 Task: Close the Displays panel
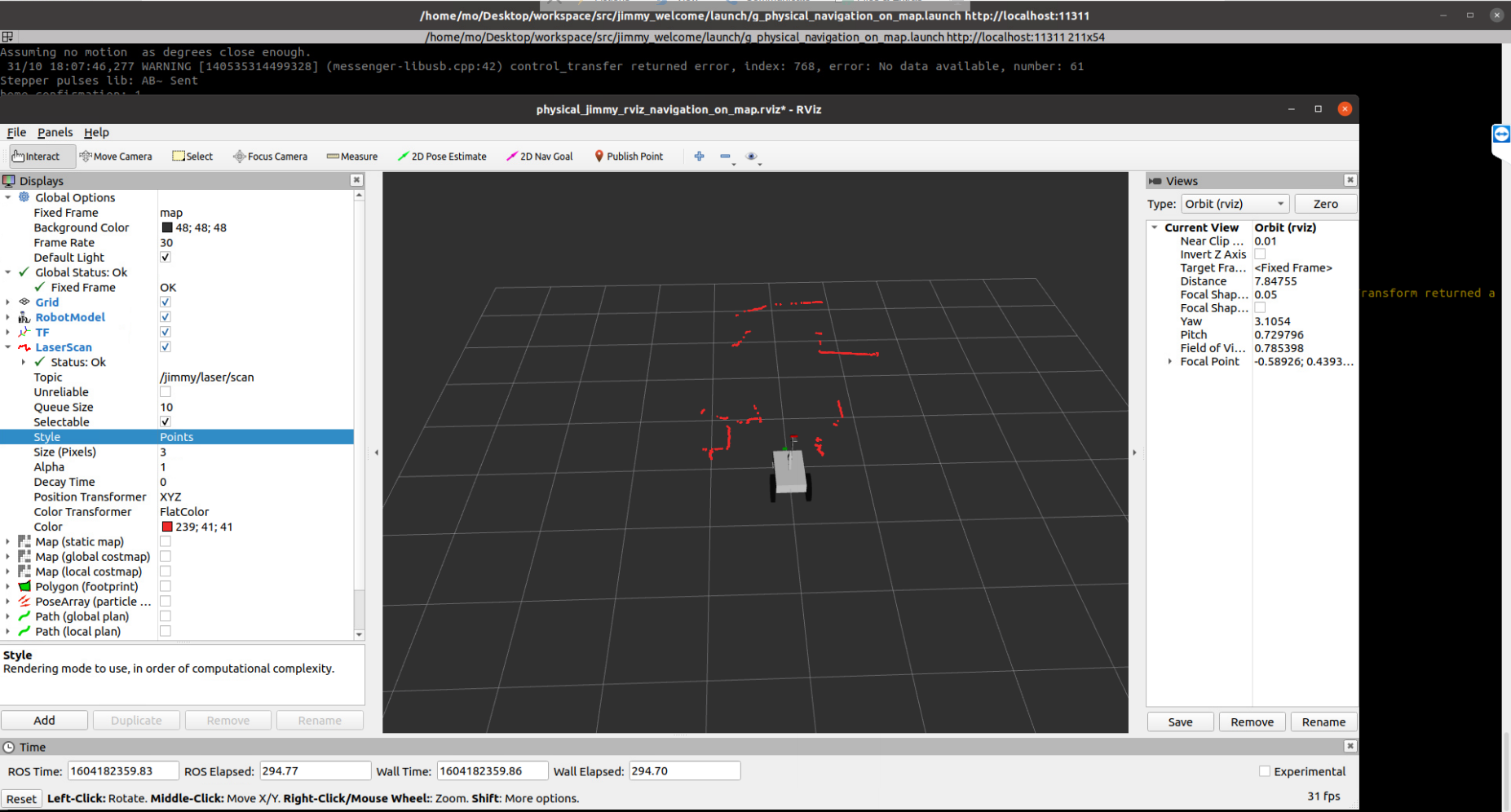[356, 180]
